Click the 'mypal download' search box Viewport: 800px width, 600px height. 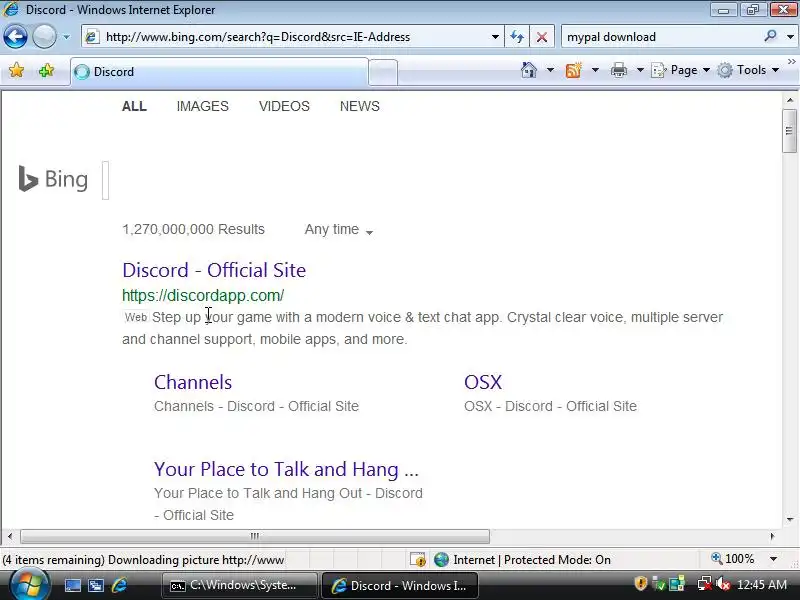661,37
